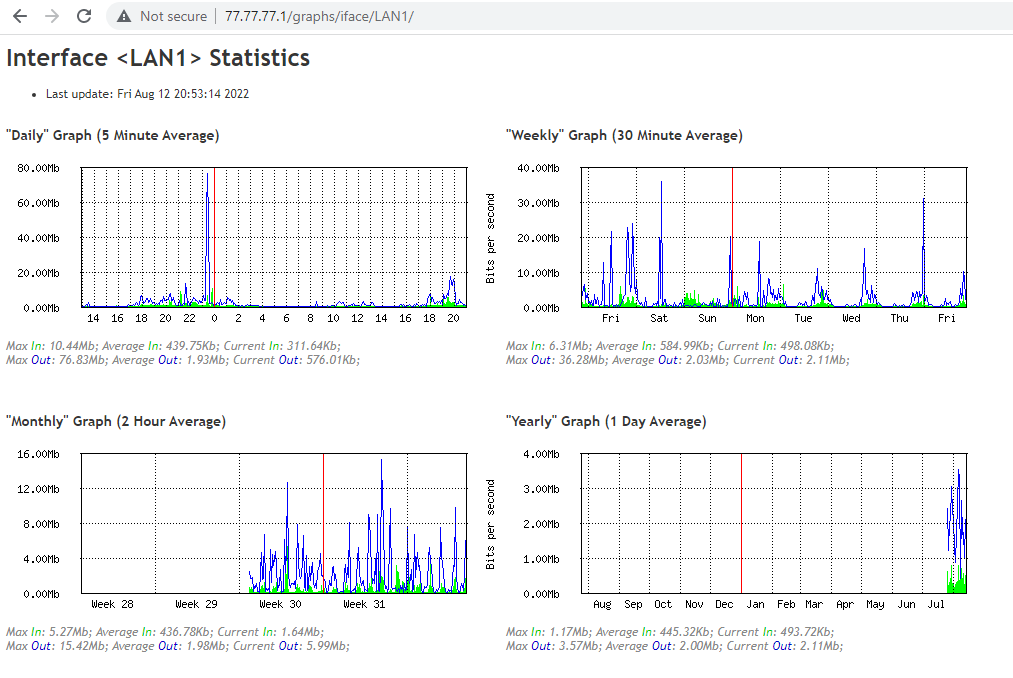Click the Bits per second axis label
The height and width of the screenshot is (678, 1013).
(489, 236)
